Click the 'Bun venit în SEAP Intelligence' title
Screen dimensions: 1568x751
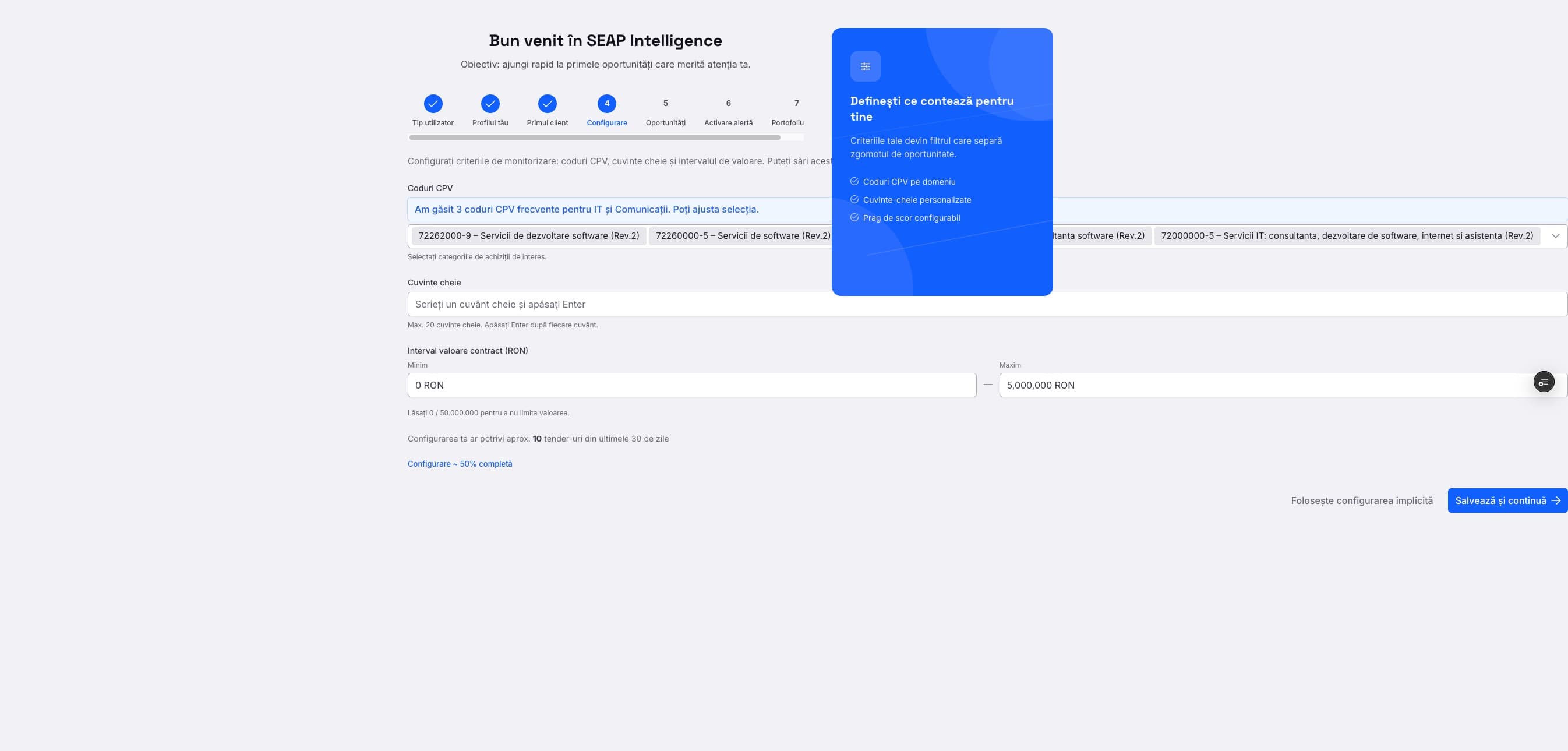coord(605,40)
